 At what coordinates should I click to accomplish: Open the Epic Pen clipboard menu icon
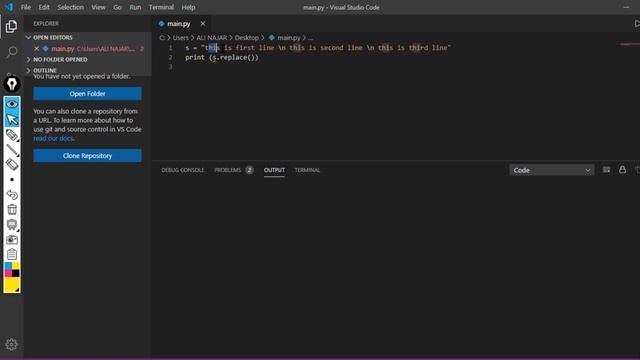pos(12,254)
